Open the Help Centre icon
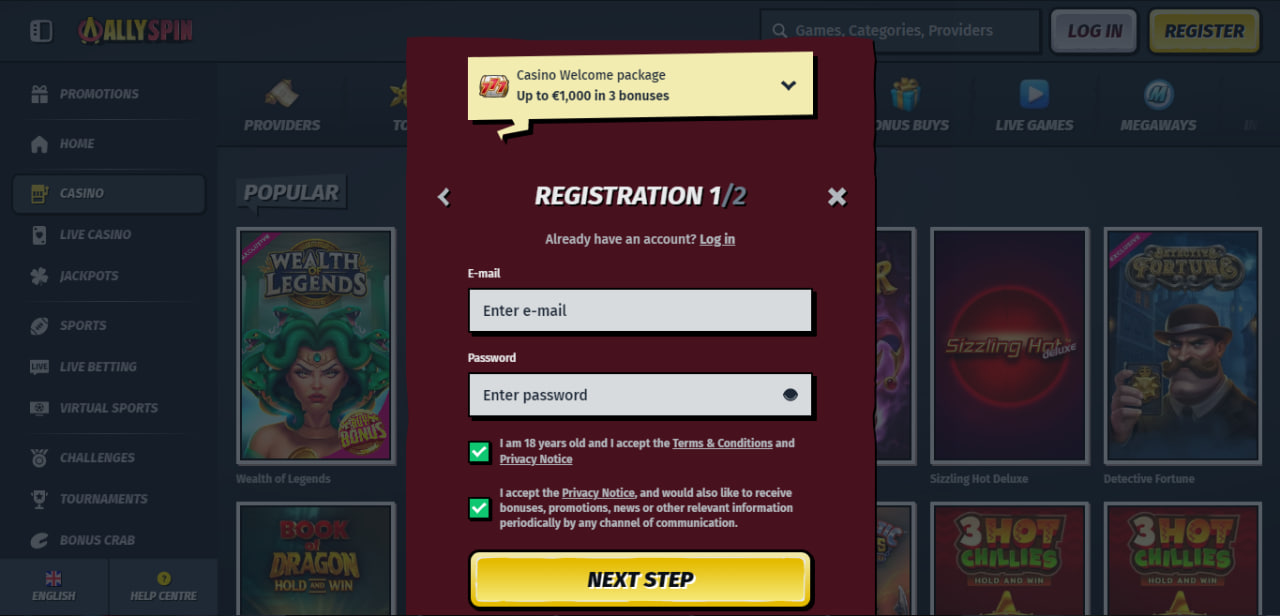 point(164,578)
